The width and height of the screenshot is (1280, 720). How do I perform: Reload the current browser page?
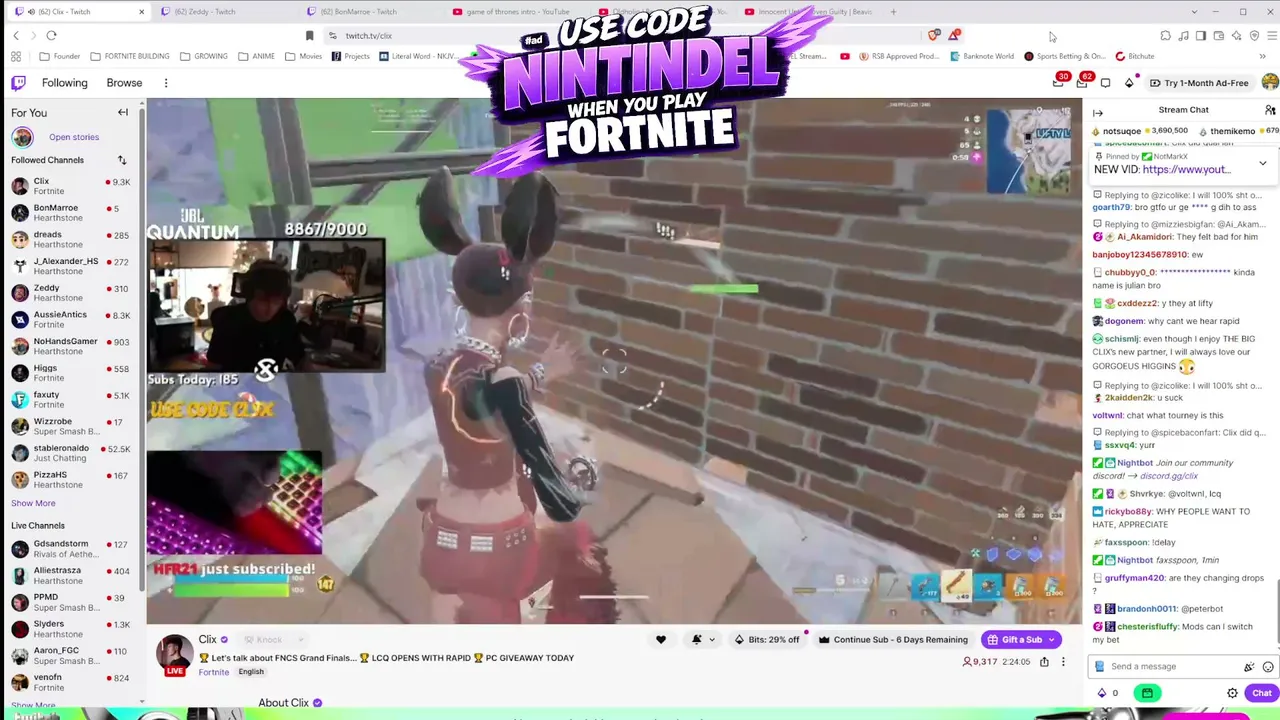click(x=51, y=36)
